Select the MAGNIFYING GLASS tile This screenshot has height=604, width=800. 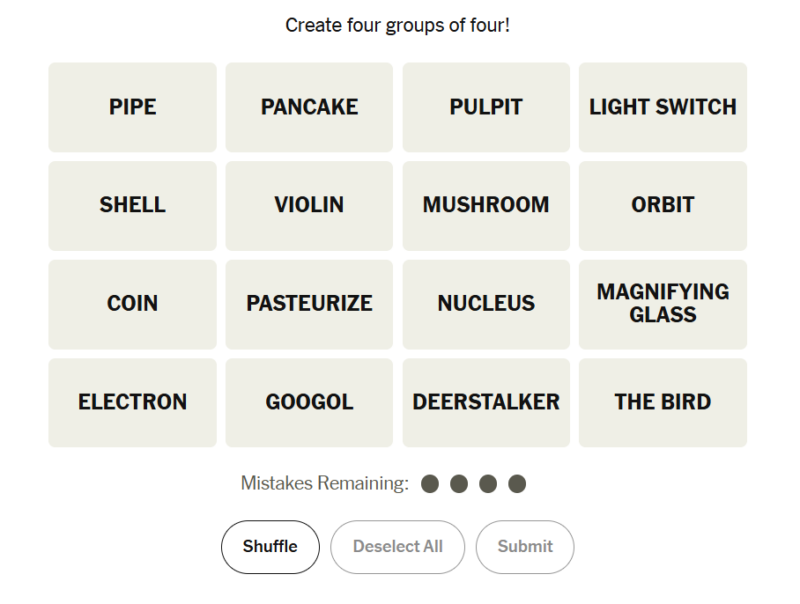click(x=662, y=303)
